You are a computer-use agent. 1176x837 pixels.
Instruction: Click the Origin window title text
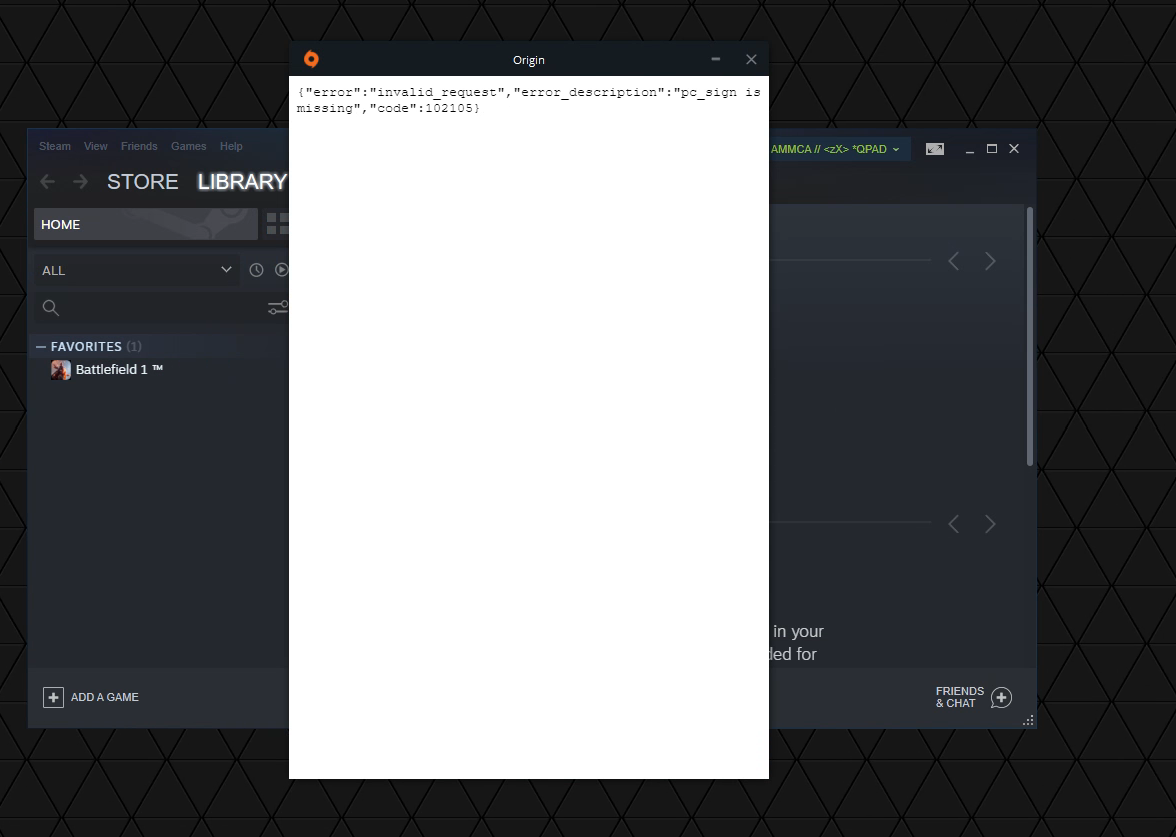click(x=529, y=60)
